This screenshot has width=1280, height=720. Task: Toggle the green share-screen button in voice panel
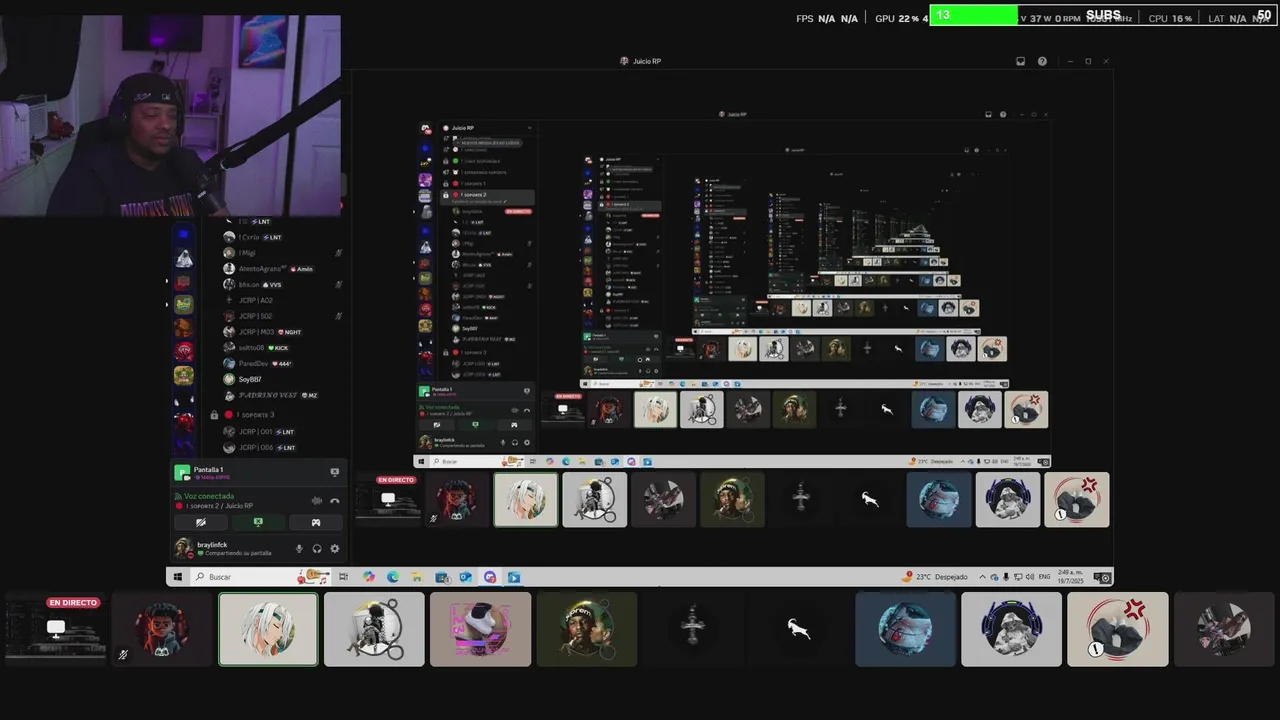(x=258, y=522)
